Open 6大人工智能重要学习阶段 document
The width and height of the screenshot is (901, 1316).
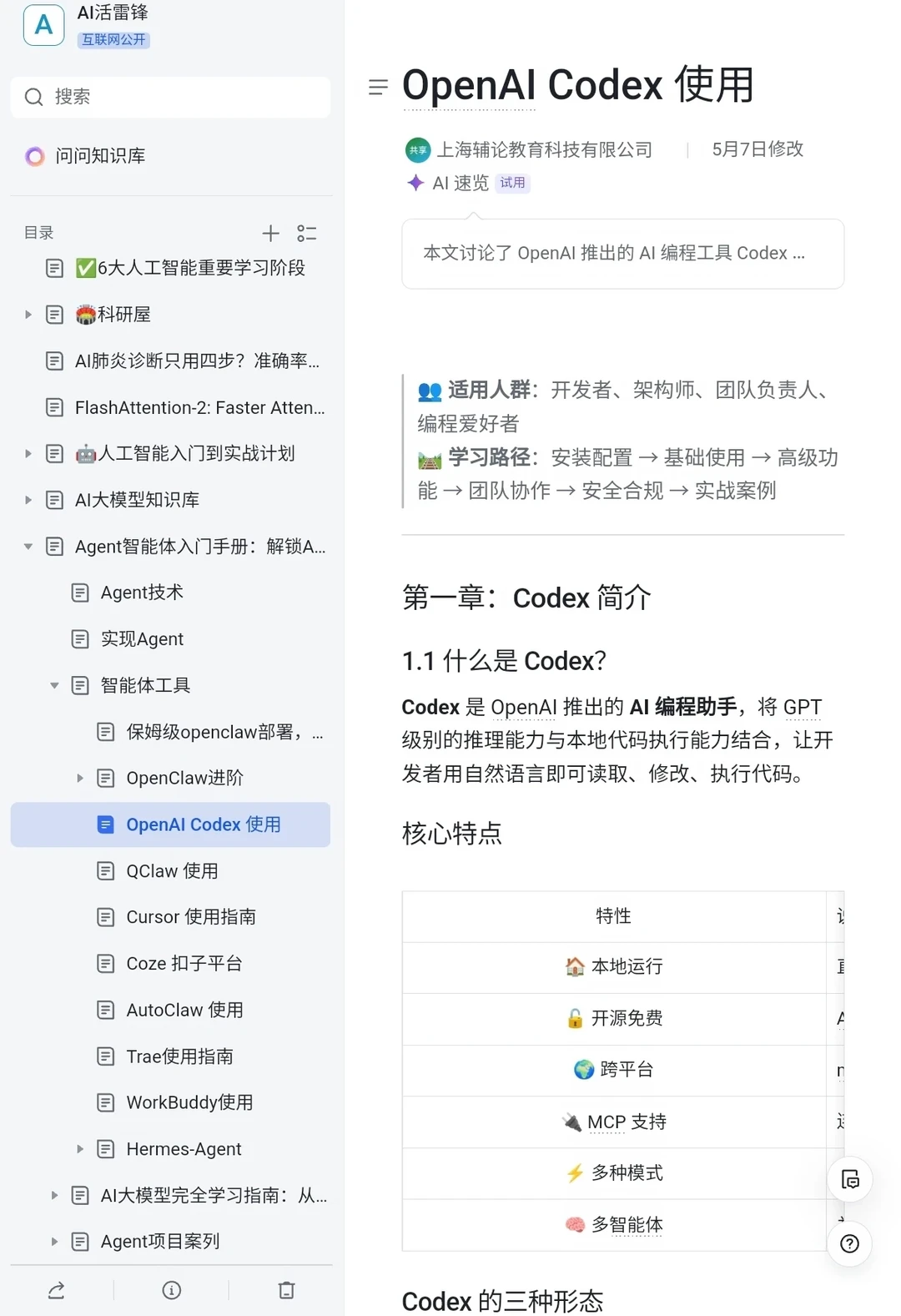[x=190, y=268]
